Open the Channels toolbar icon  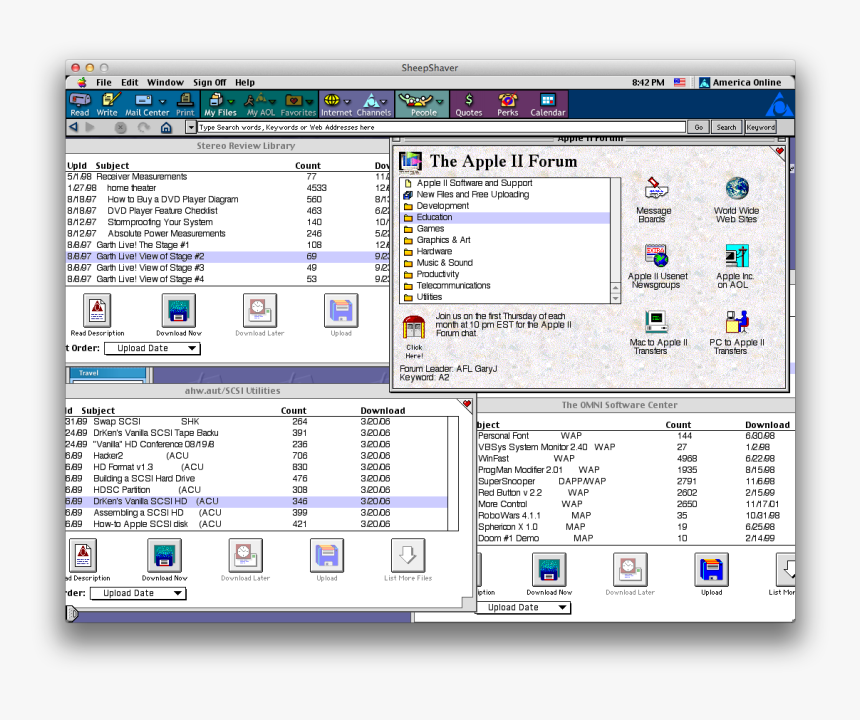[x=374, y=104]
